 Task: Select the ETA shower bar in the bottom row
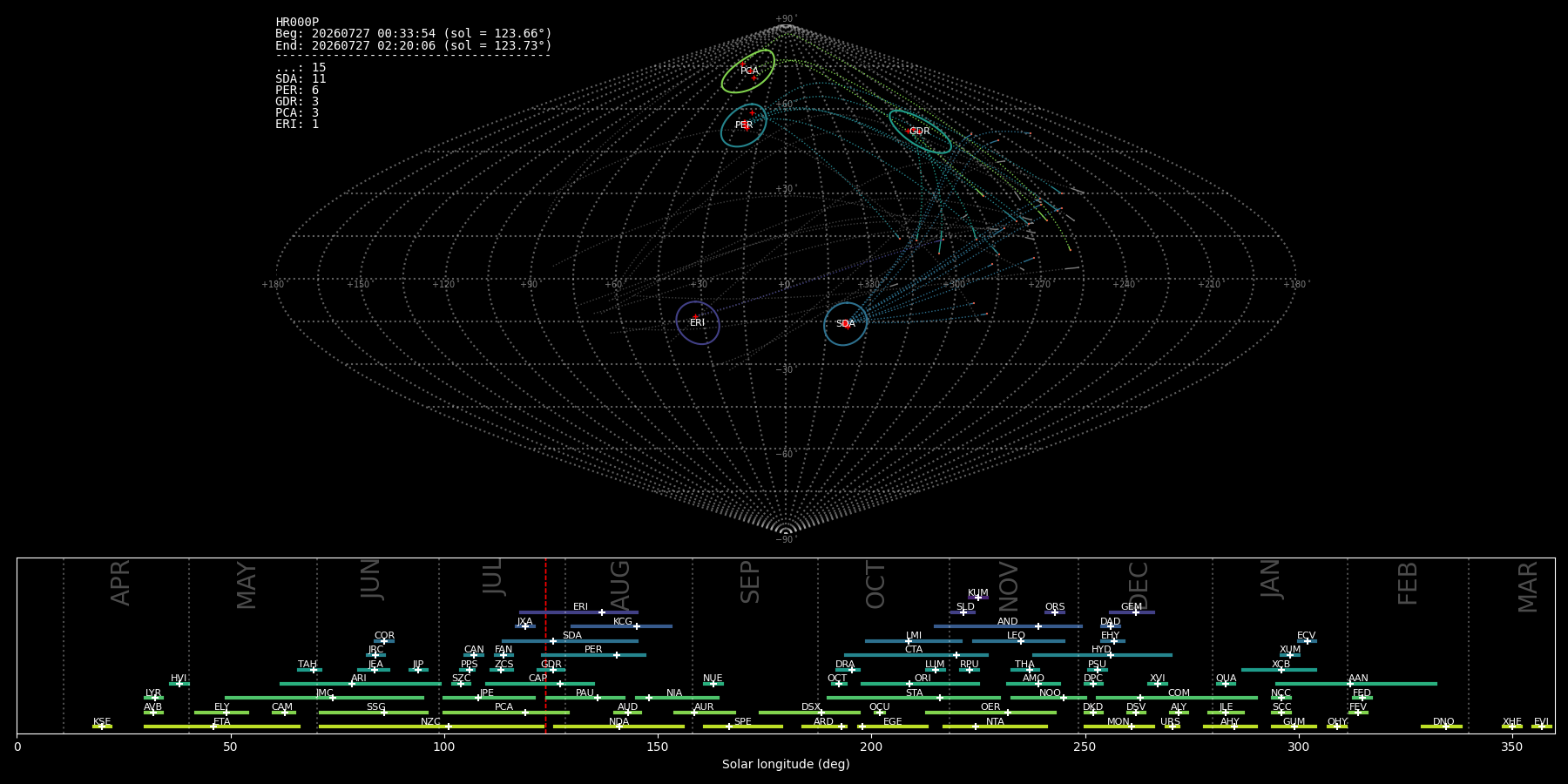coord(222,727)
